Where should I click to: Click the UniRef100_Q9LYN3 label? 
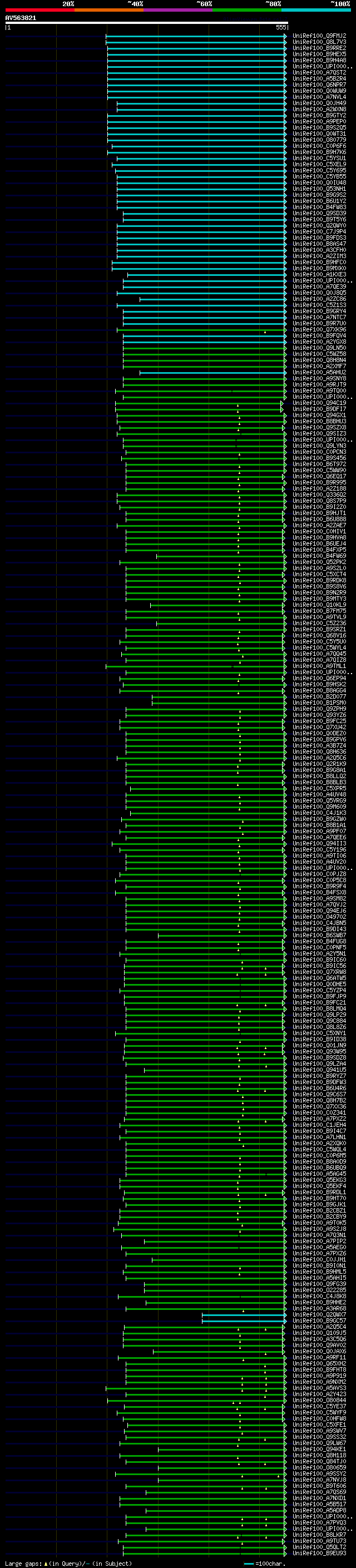click(319, 446)
